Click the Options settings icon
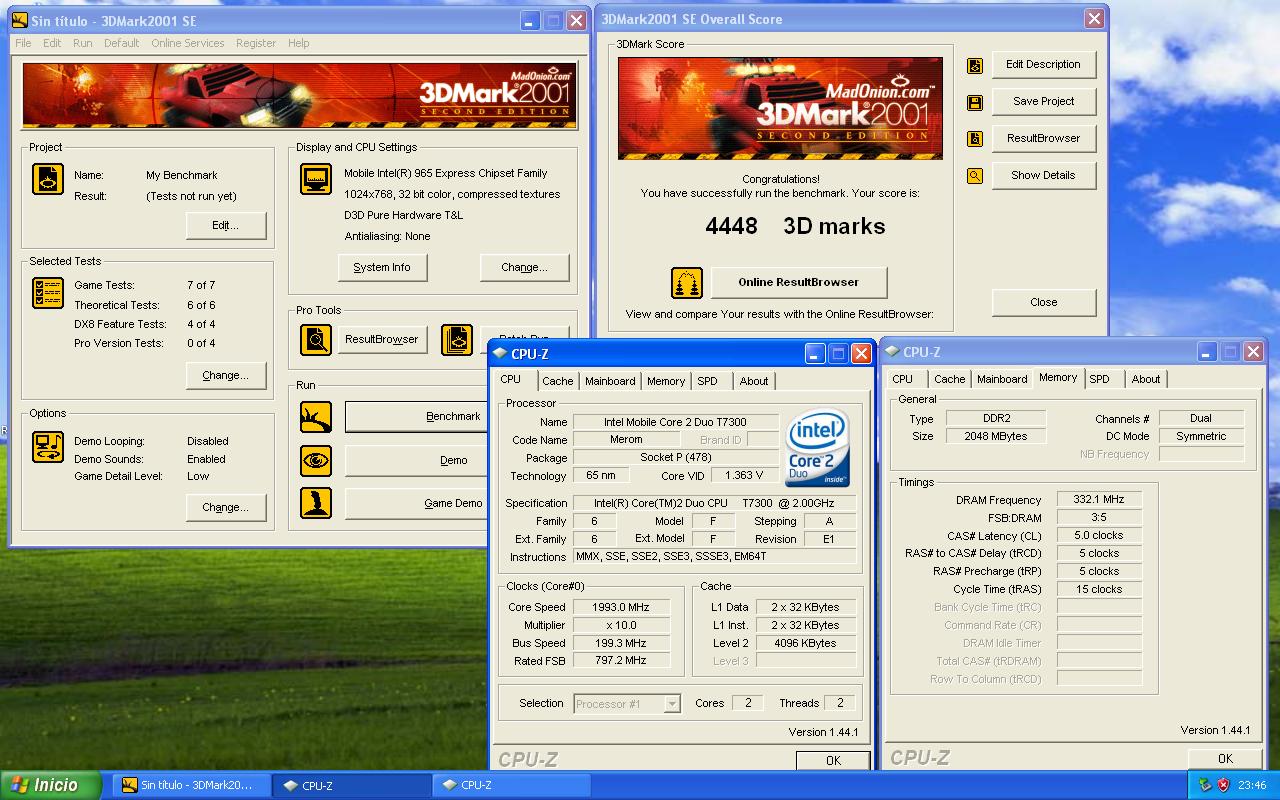The image size is (1280, 800). tap(48, 447)
